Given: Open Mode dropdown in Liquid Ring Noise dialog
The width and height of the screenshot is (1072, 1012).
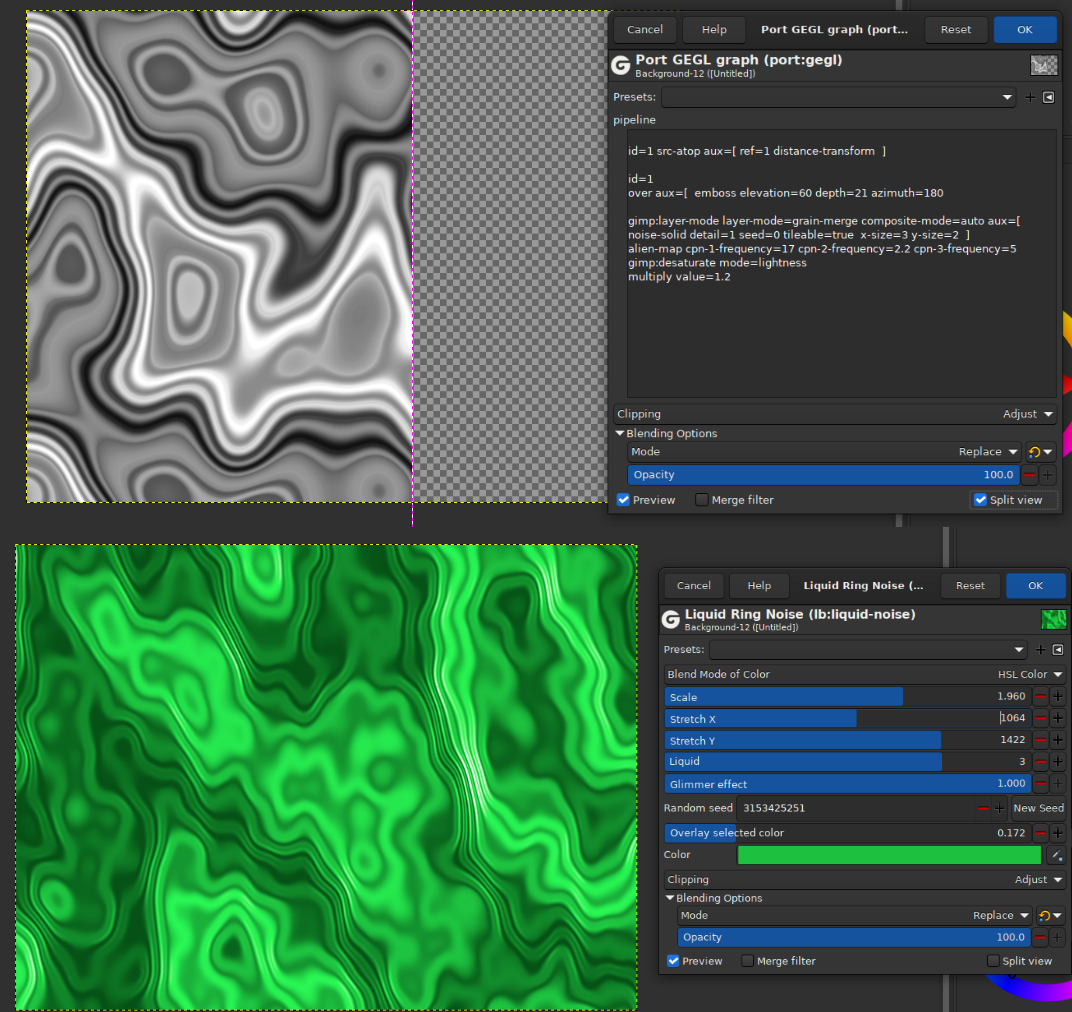Looking at the screenshot, I should pos(855,915).
